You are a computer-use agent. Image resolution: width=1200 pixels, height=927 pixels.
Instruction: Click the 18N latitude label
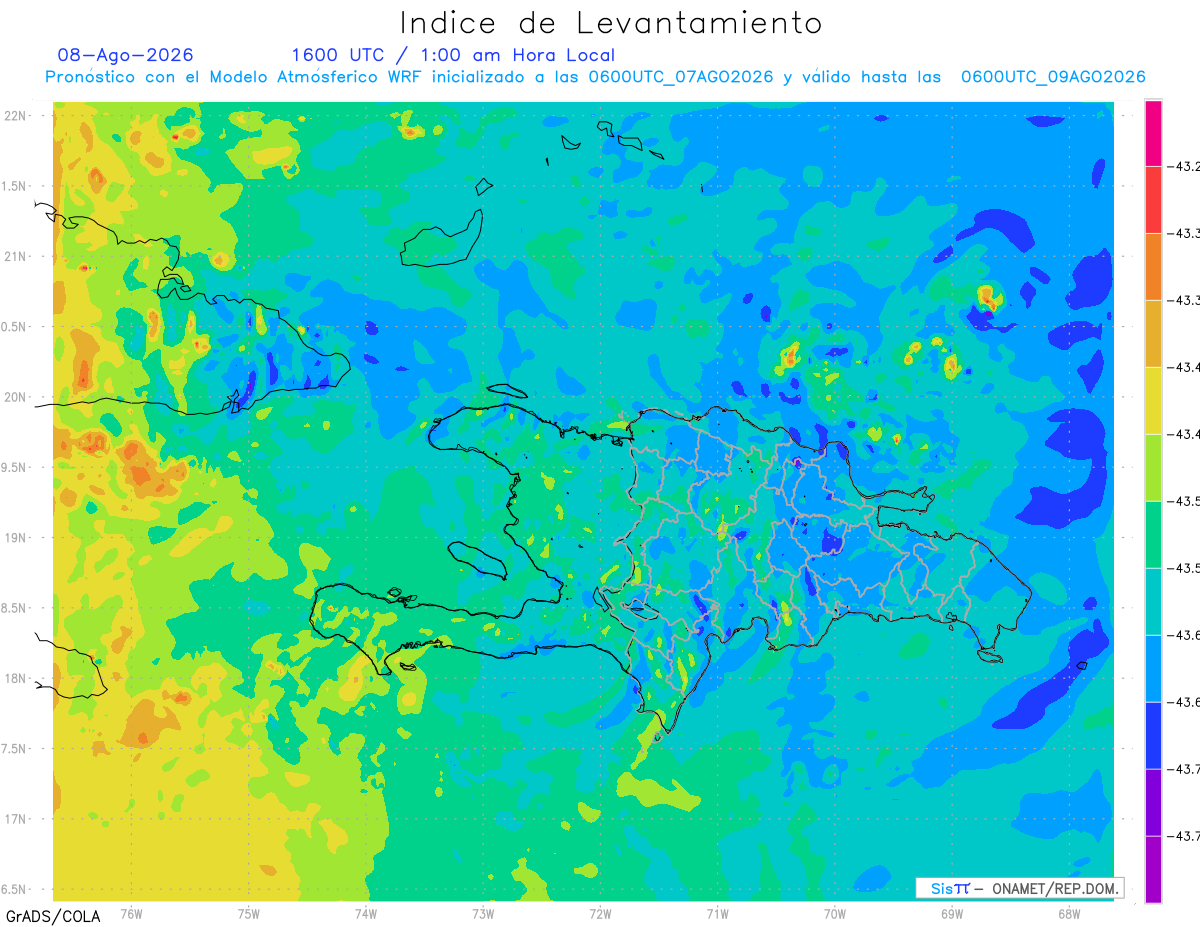pyautogui.click(x=16, y=678)
